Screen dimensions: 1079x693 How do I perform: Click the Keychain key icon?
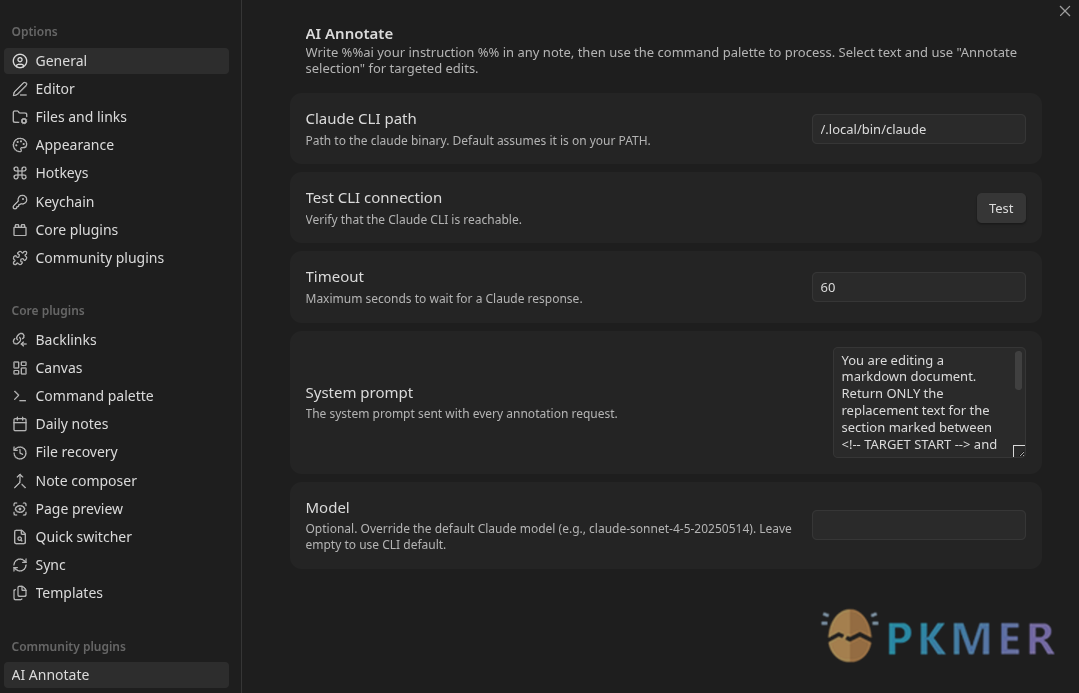[x=20, y=202]
